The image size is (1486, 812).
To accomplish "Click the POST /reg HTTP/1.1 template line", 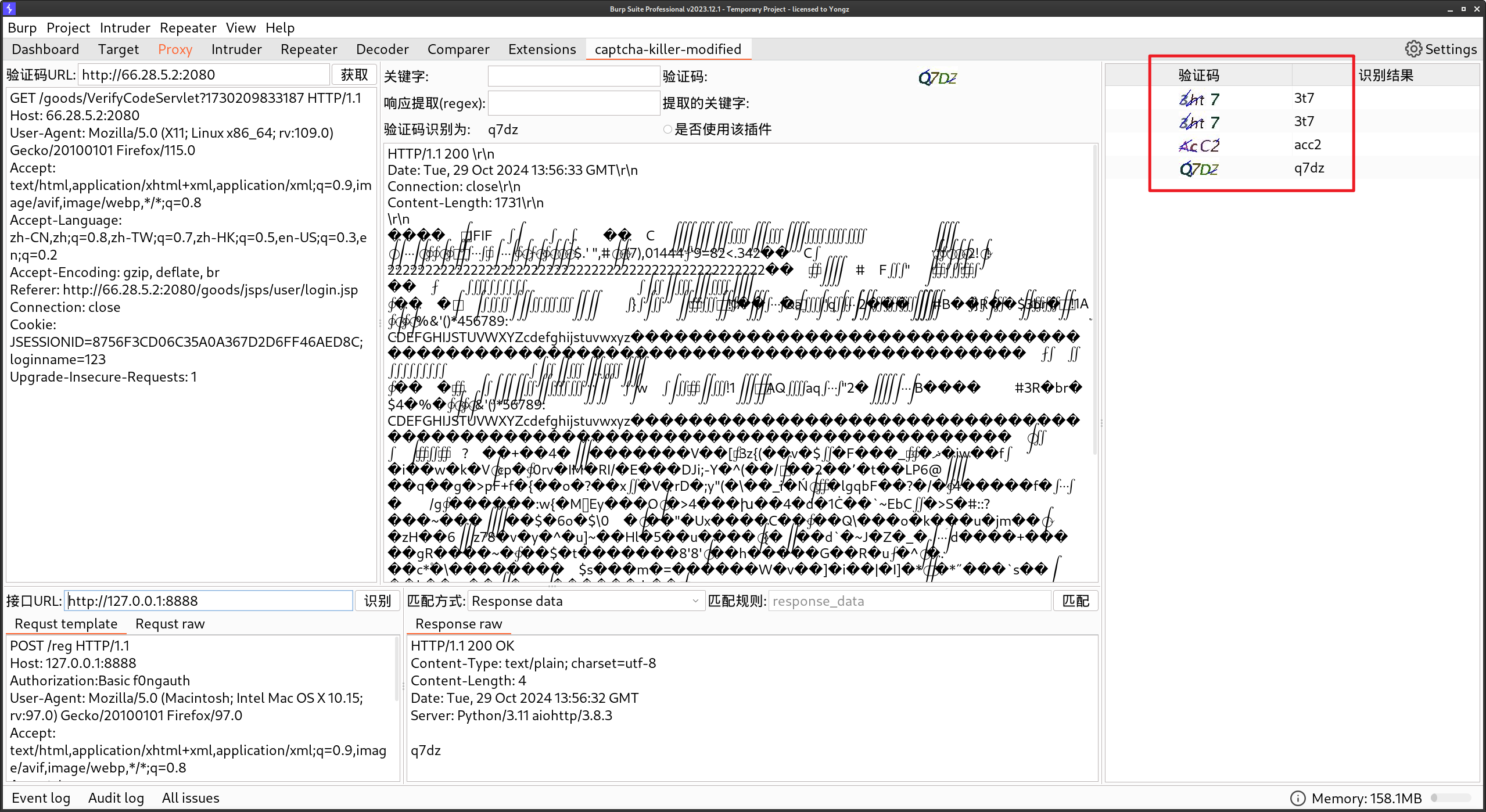I will [70, 646].
